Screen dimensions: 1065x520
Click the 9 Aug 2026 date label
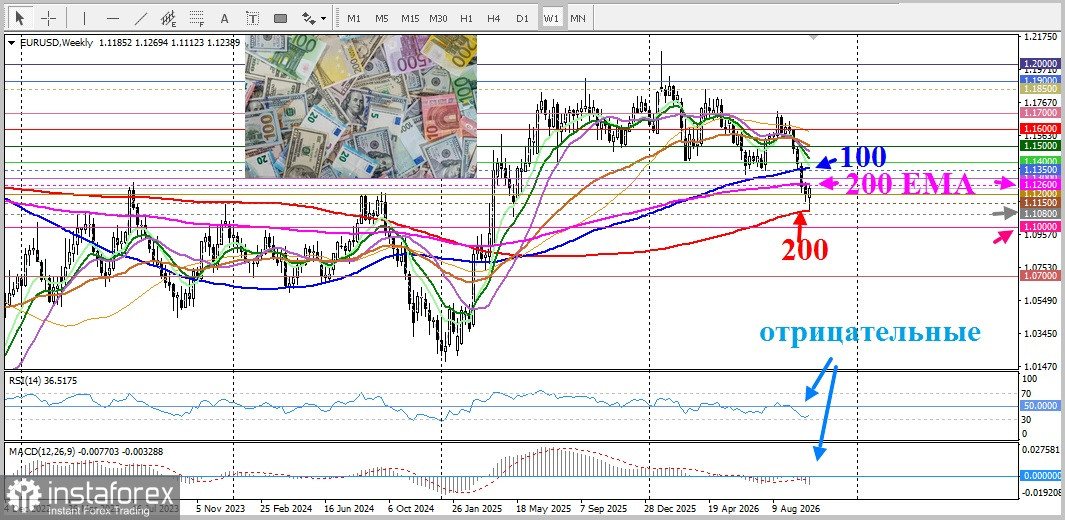coord(797,508)
